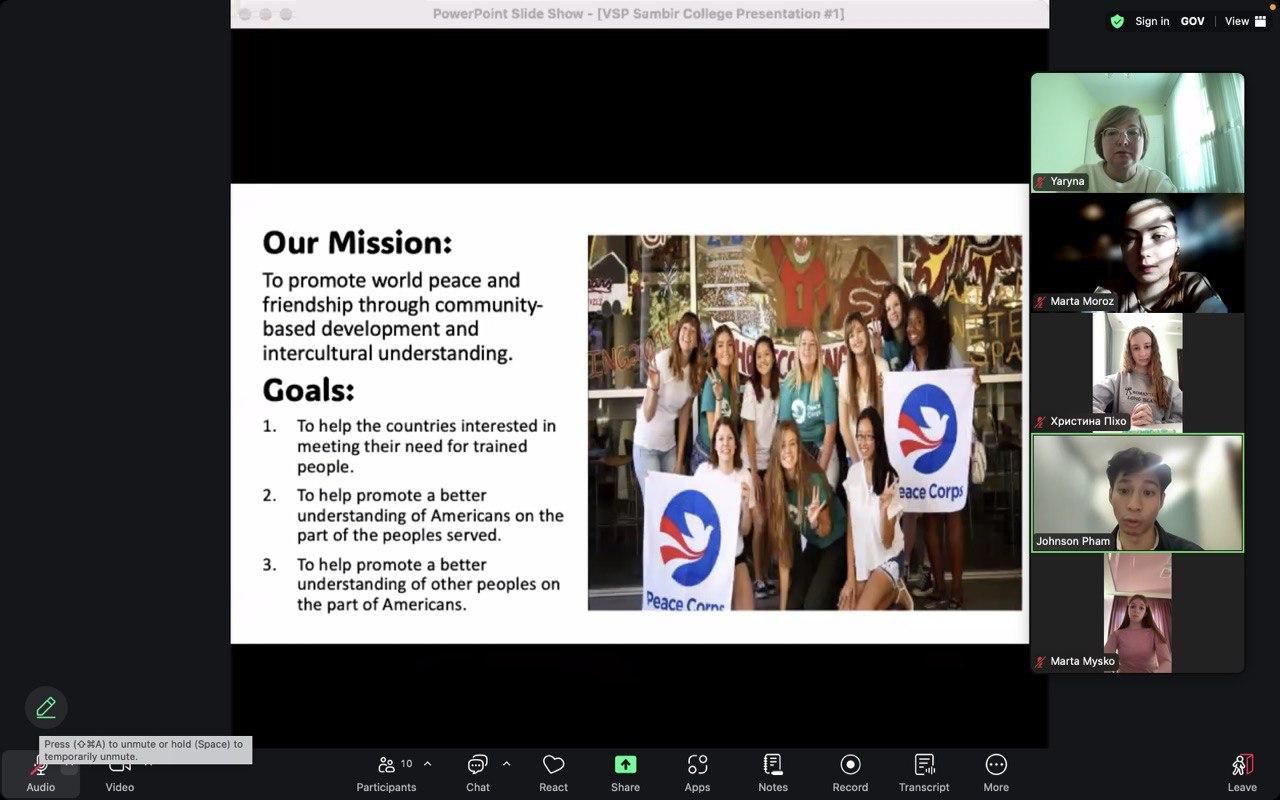This screenshot has height=800, width=1280.
Task: Click the PowerPoint Slide Show window title
Action: pos(638,14)
